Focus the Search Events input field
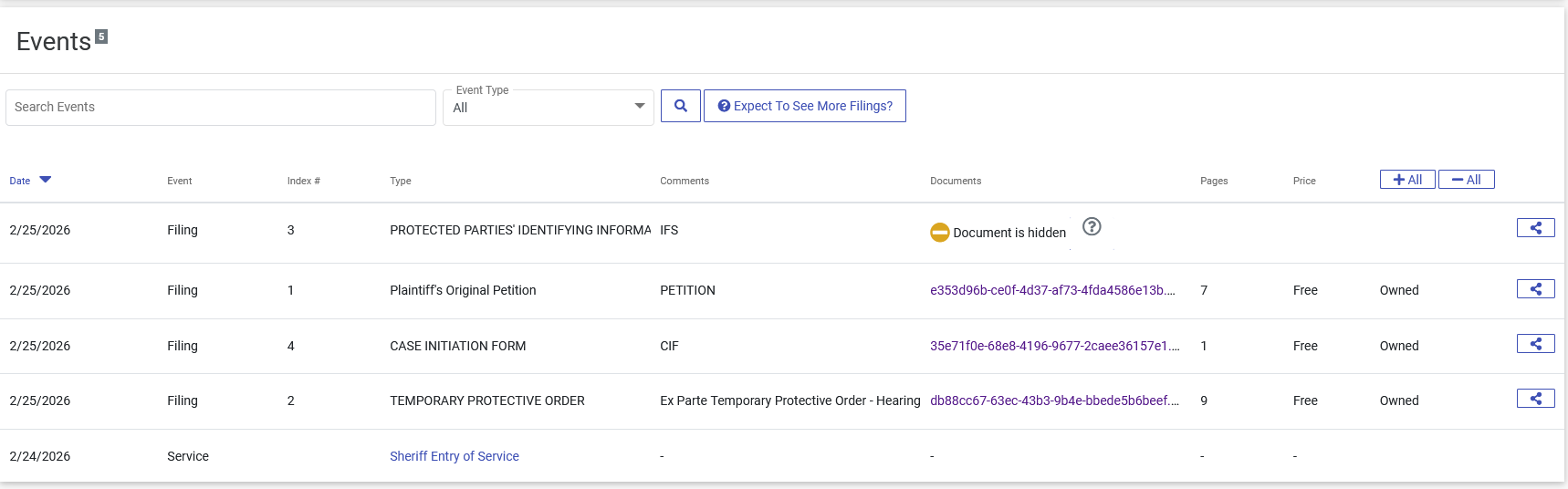Image resolution: width=1568 pixels, height=489 pixels. coord(220,108)
